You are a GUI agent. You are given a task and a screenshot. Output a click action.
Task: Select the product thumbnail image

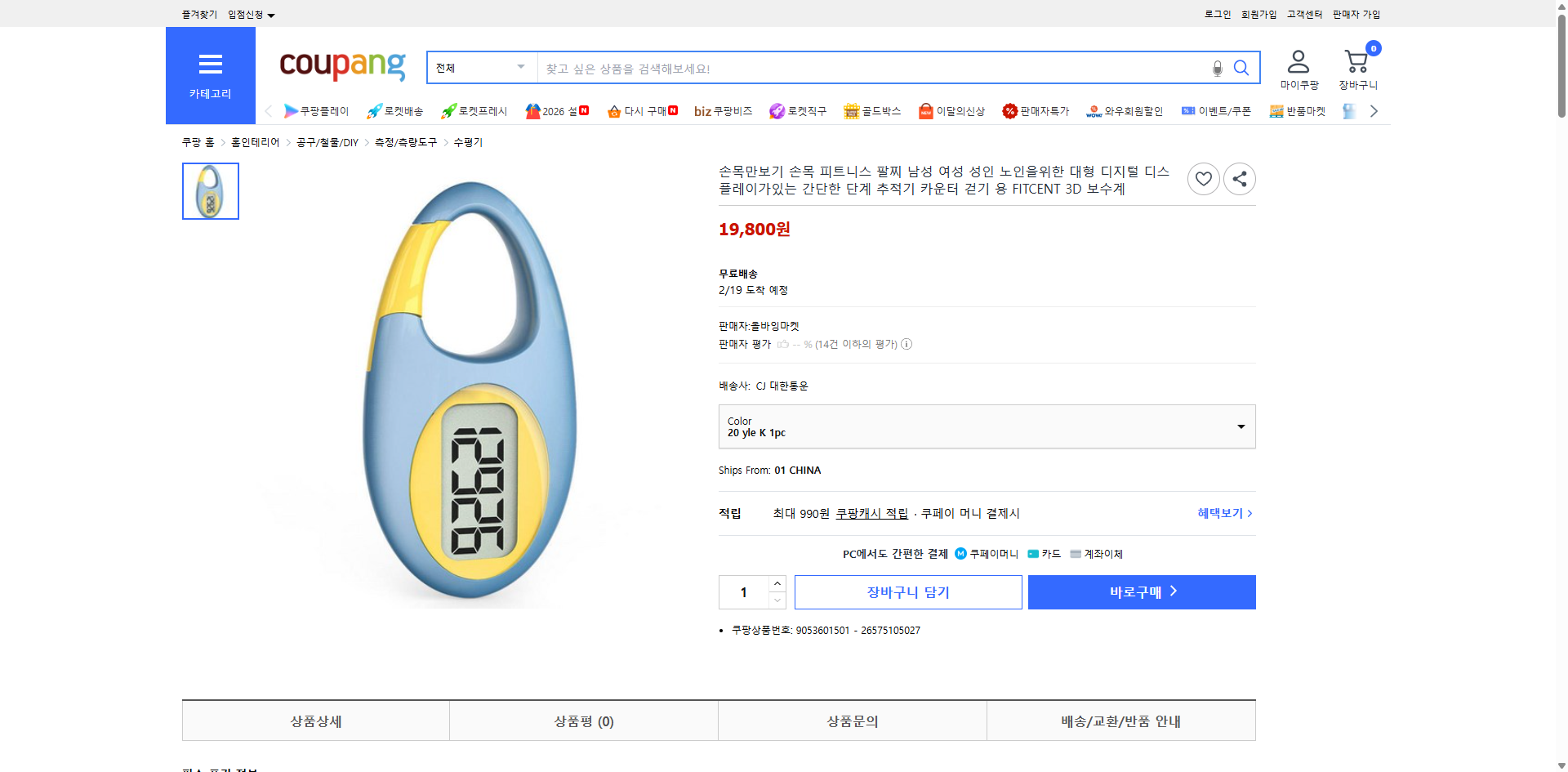[210, 190]
